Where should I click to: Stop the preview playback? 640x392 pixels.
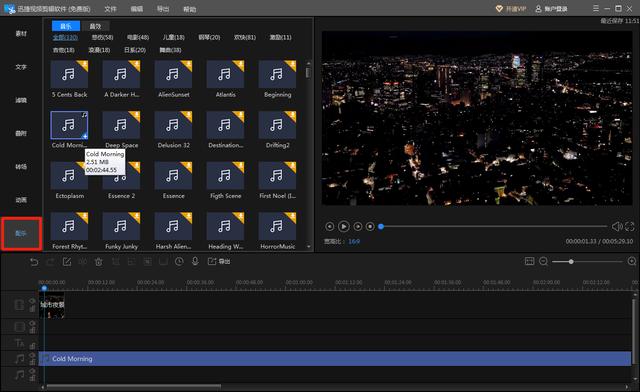pyautogui.click(x=370, y=226)
